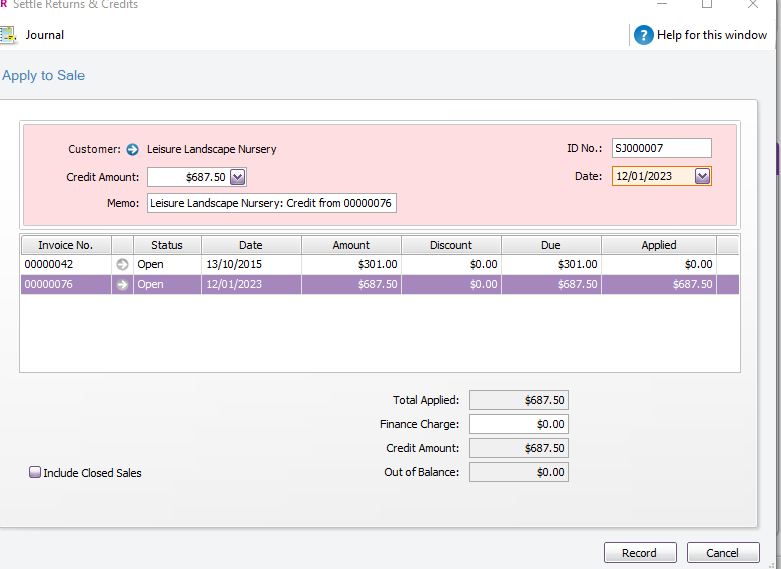Viewport: 781px width, 569px height.
Task: Click the ID No. field
Action: 661,148
